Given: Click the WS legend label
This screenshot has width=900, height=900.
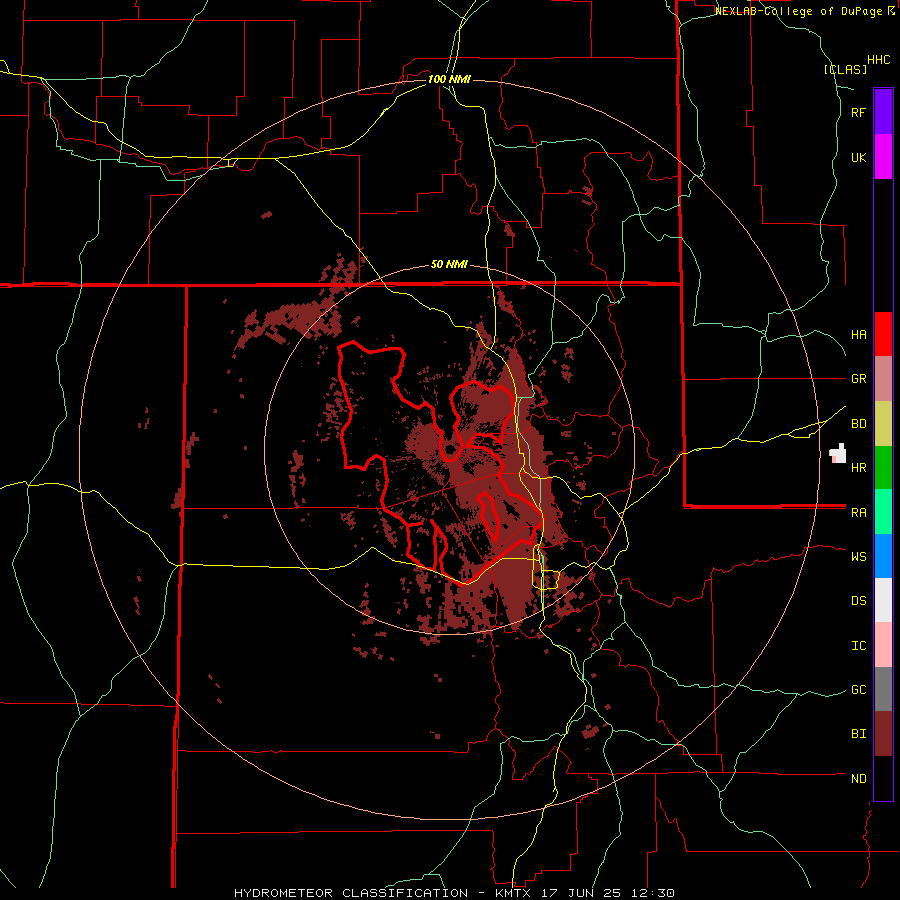Looking at the screenshot, I should (x=859, y=557).
